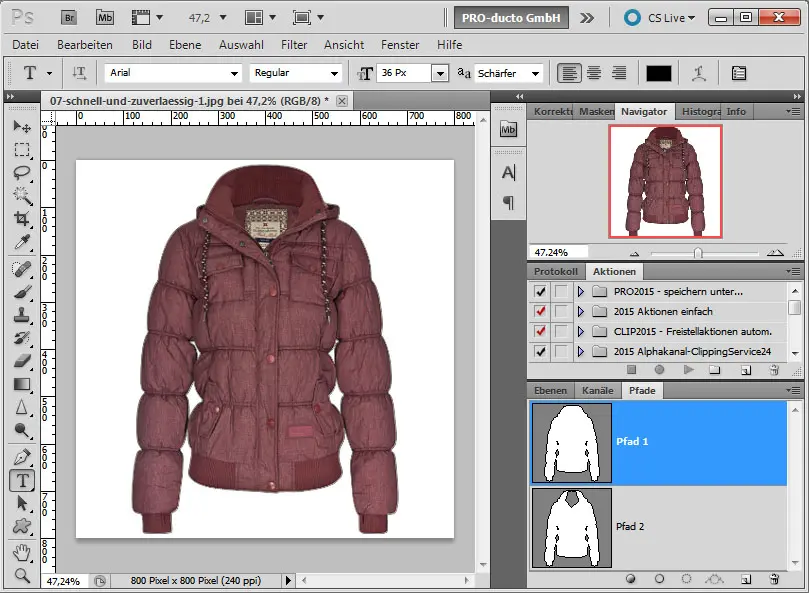Select the Crop tool
This screenshot has height=593, width=809.
tap(21, 219)
